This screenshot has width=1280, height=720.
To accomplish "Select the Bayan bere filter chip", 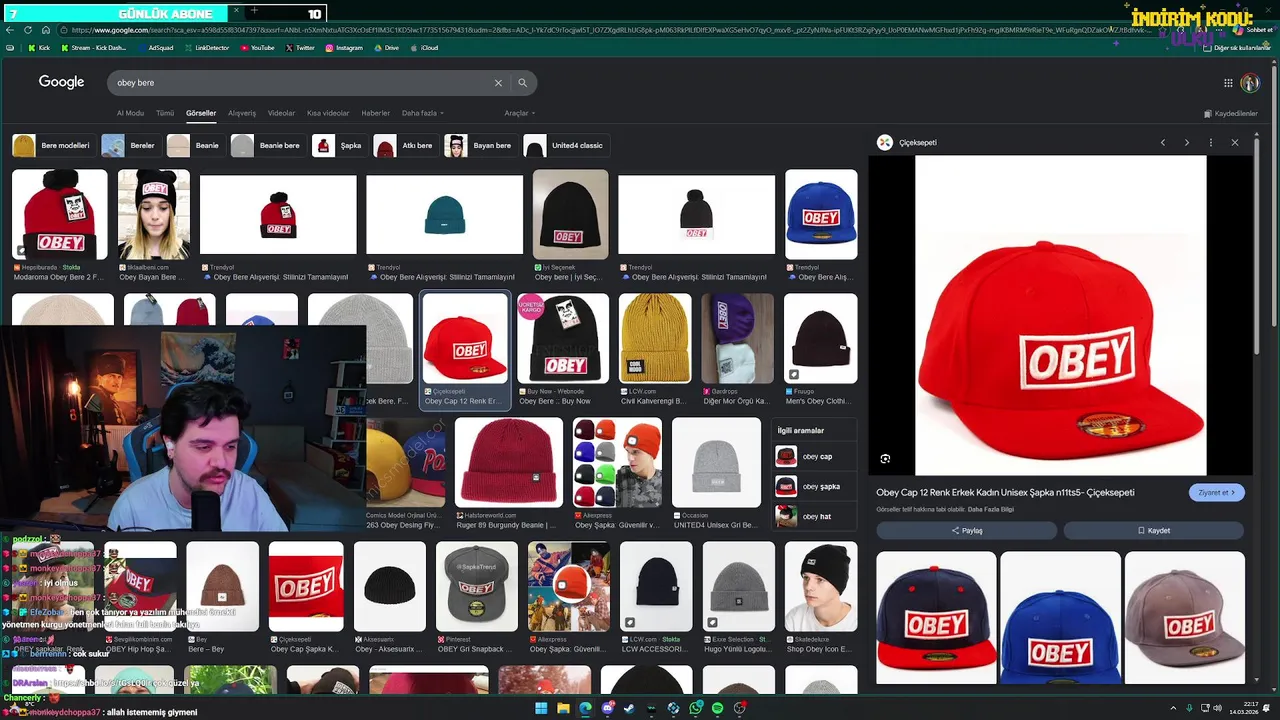I will point(479,146).
